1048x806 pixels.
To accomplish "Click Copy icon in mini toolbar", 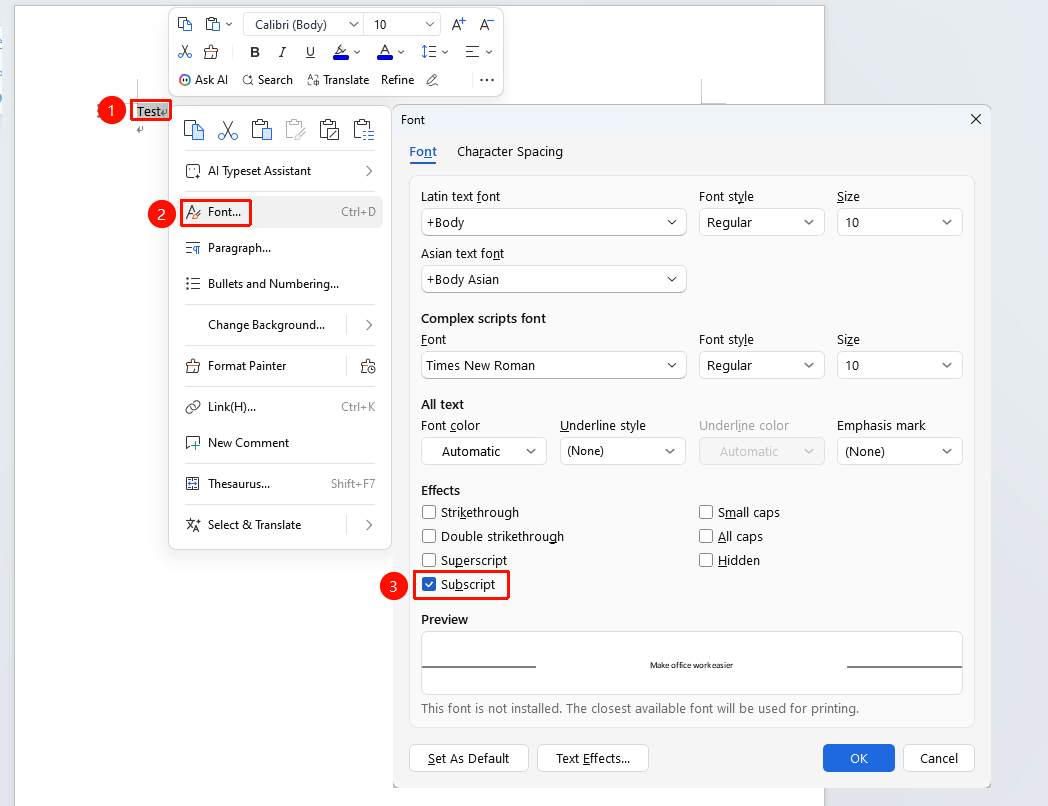I will (185, 25).
